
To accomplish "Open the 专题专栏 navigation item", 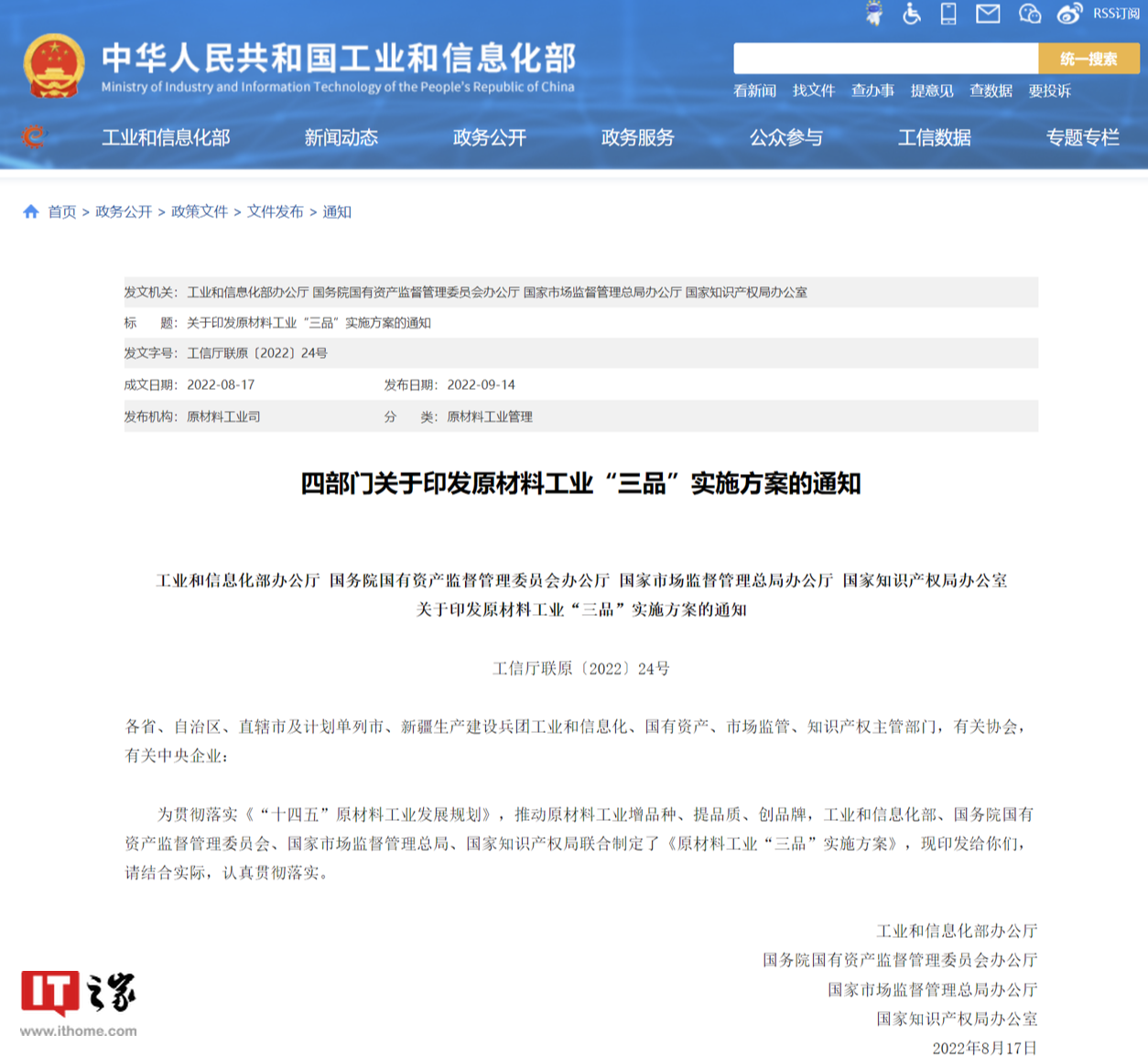I will point(1083,137).
